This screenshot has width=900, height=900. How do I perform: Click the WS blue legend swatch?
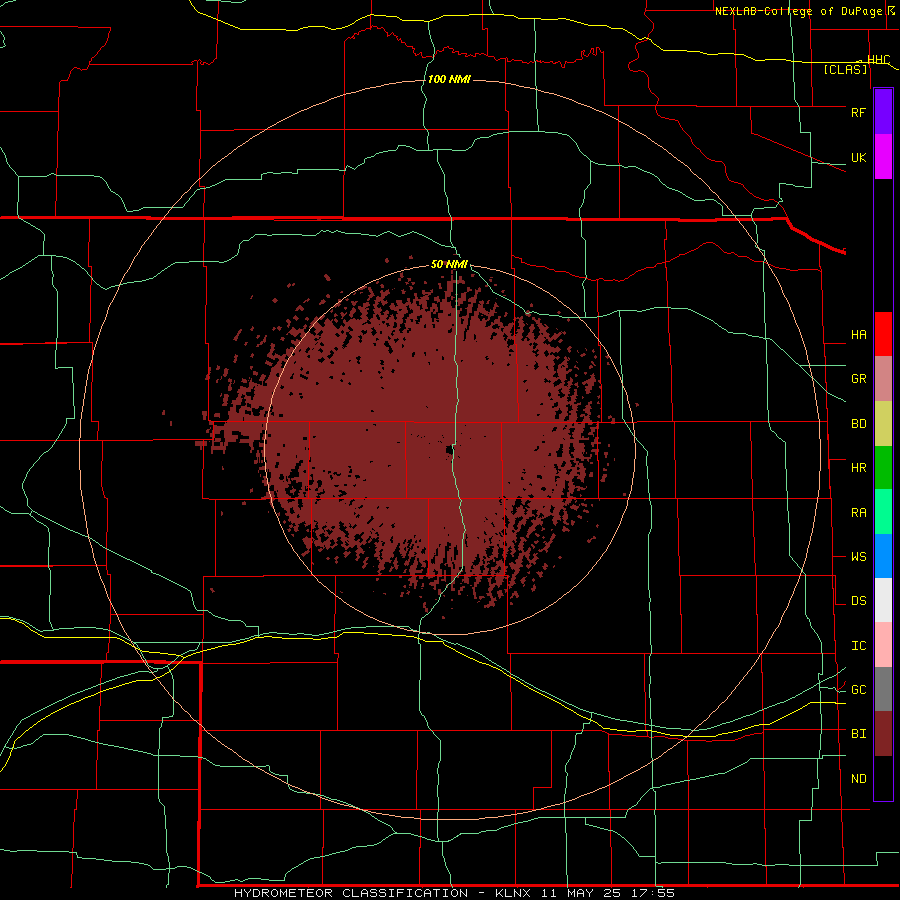coord(883,556)
